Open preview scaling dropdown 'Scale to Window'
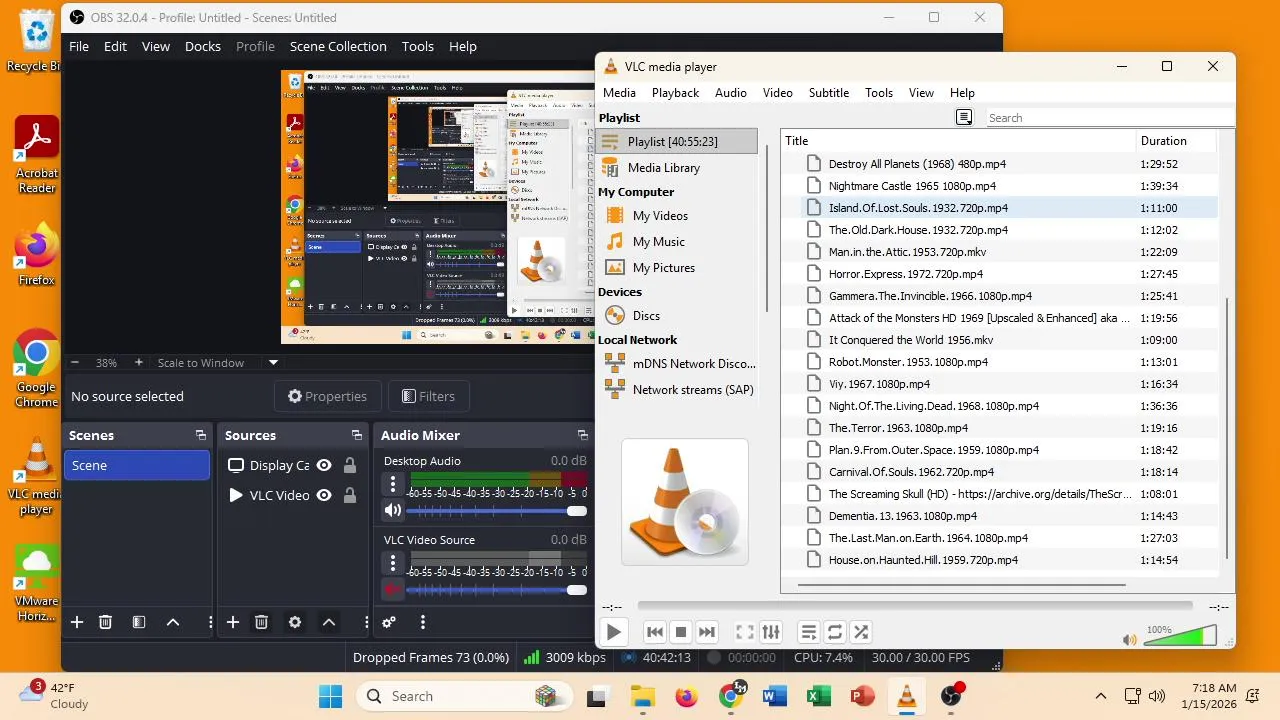The height and width of the screenshot is (720, 1280). (x=218, y=363)
